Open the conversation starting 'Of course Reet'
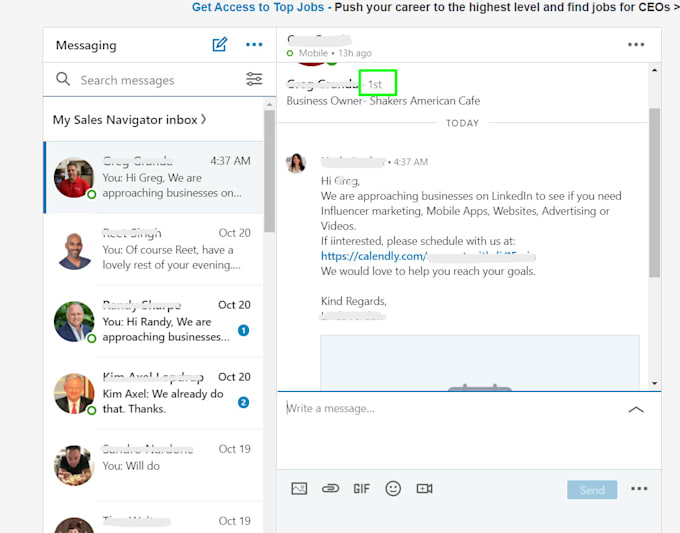The height and width of the screenshot is (533, 680). [154, 250]
